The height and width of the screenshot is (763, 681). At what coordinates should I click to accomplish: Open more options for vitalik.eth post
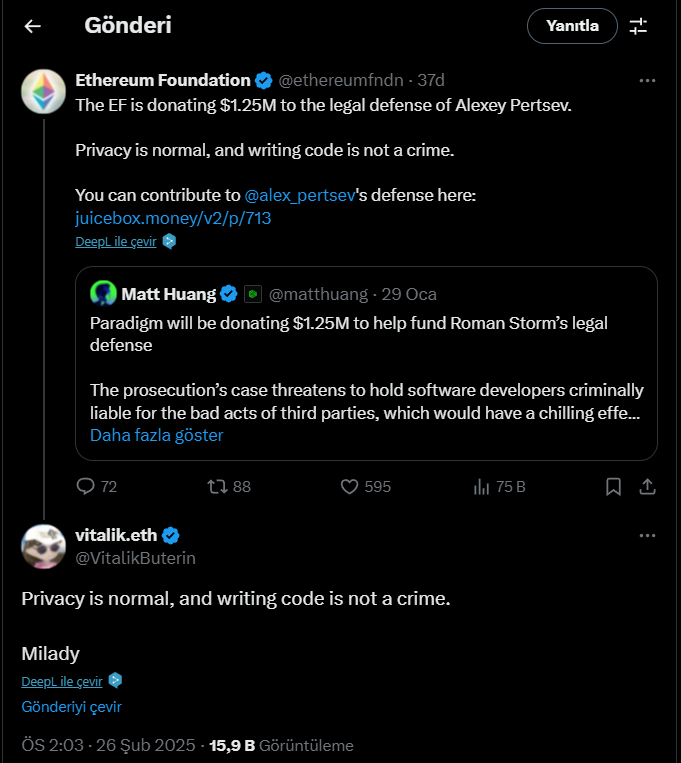(647, 535)
